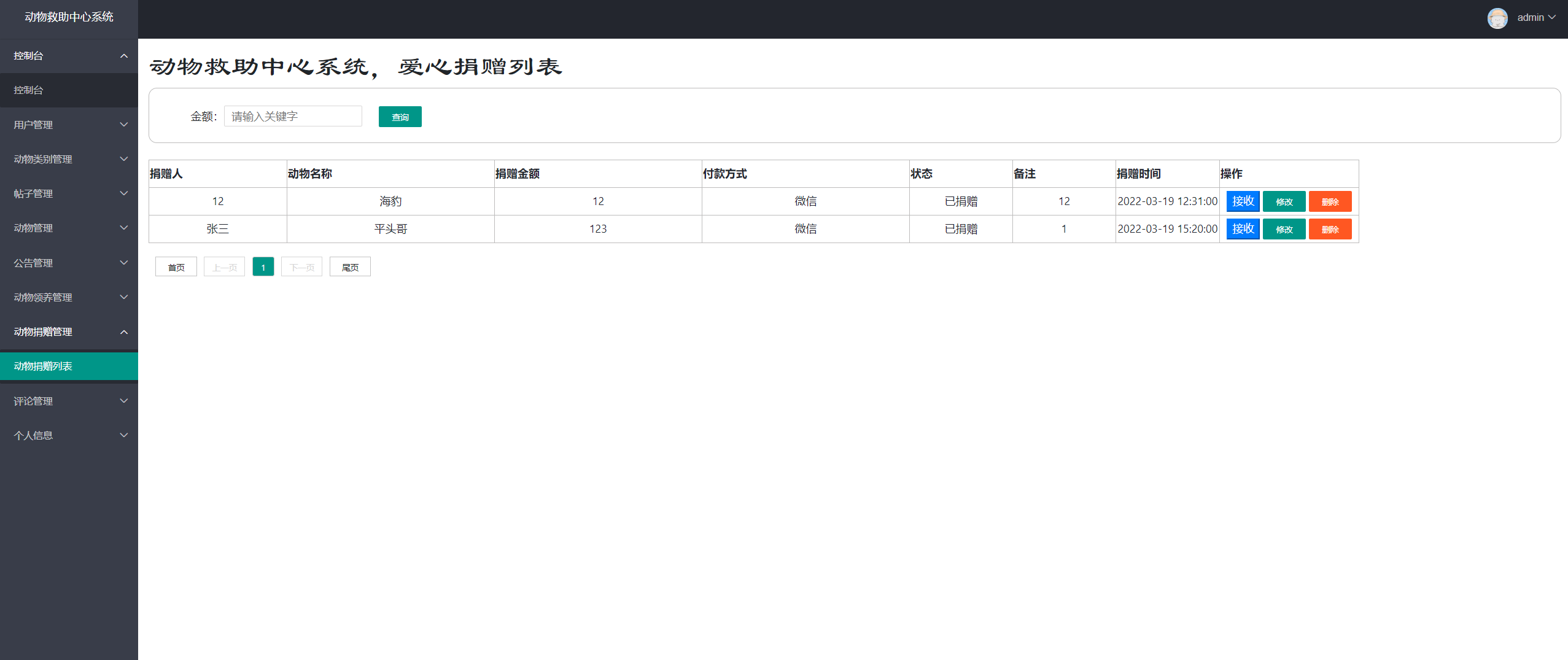Image resolution: width=1568 pixels, height=660 pixels.
Task: Go to 首页 first page
Action: click(x=176, y=267)
